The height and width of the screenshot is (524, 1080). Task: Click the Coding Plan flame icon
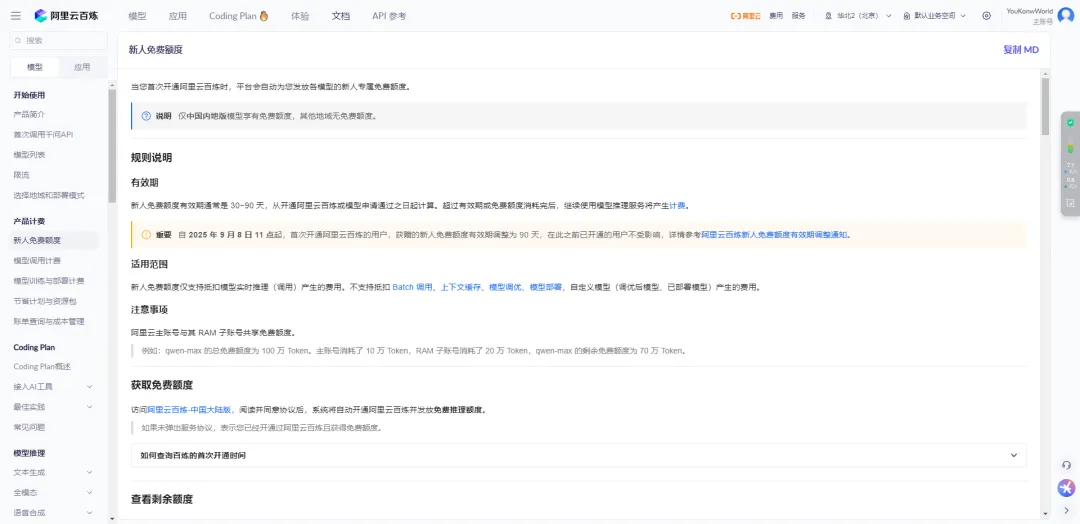click(x=264, y=16)
